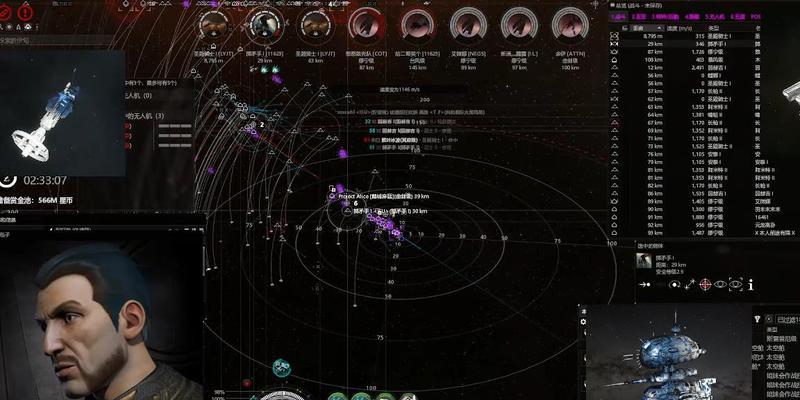Sort overview by 距离 column header

[647, 29]
